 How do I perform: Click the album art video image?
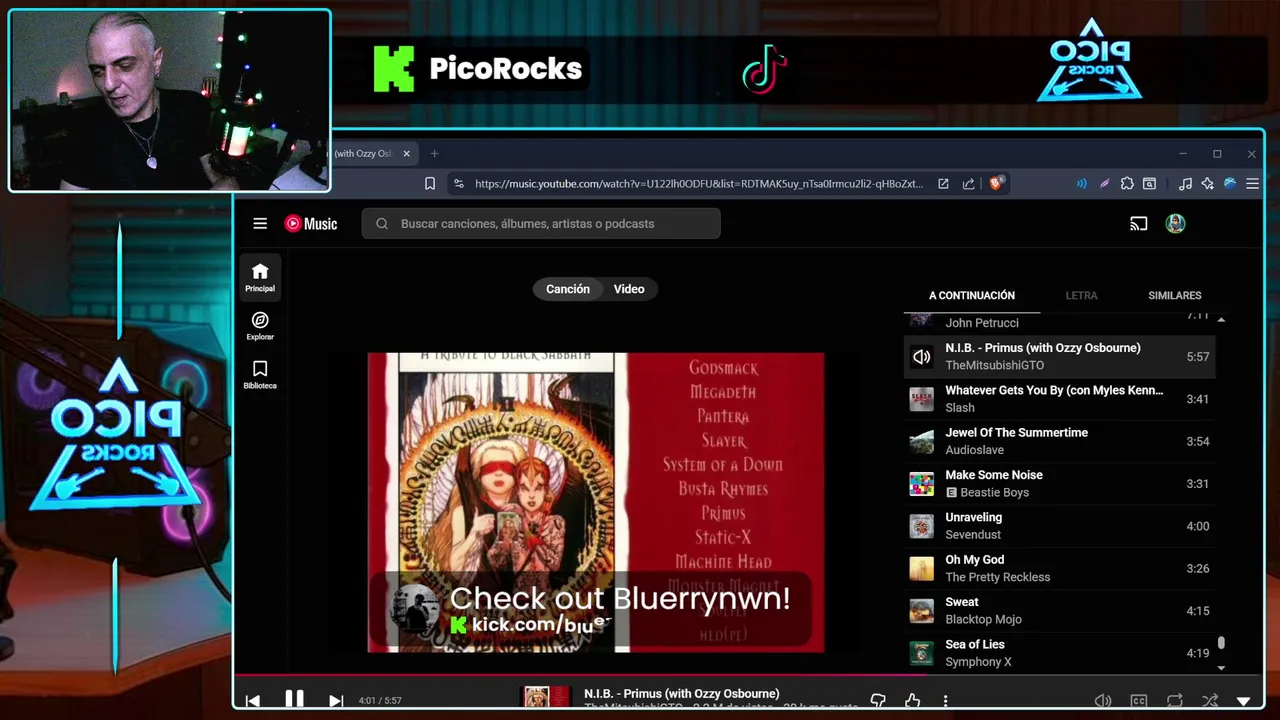pyautogui.click(x=596, y=502)
